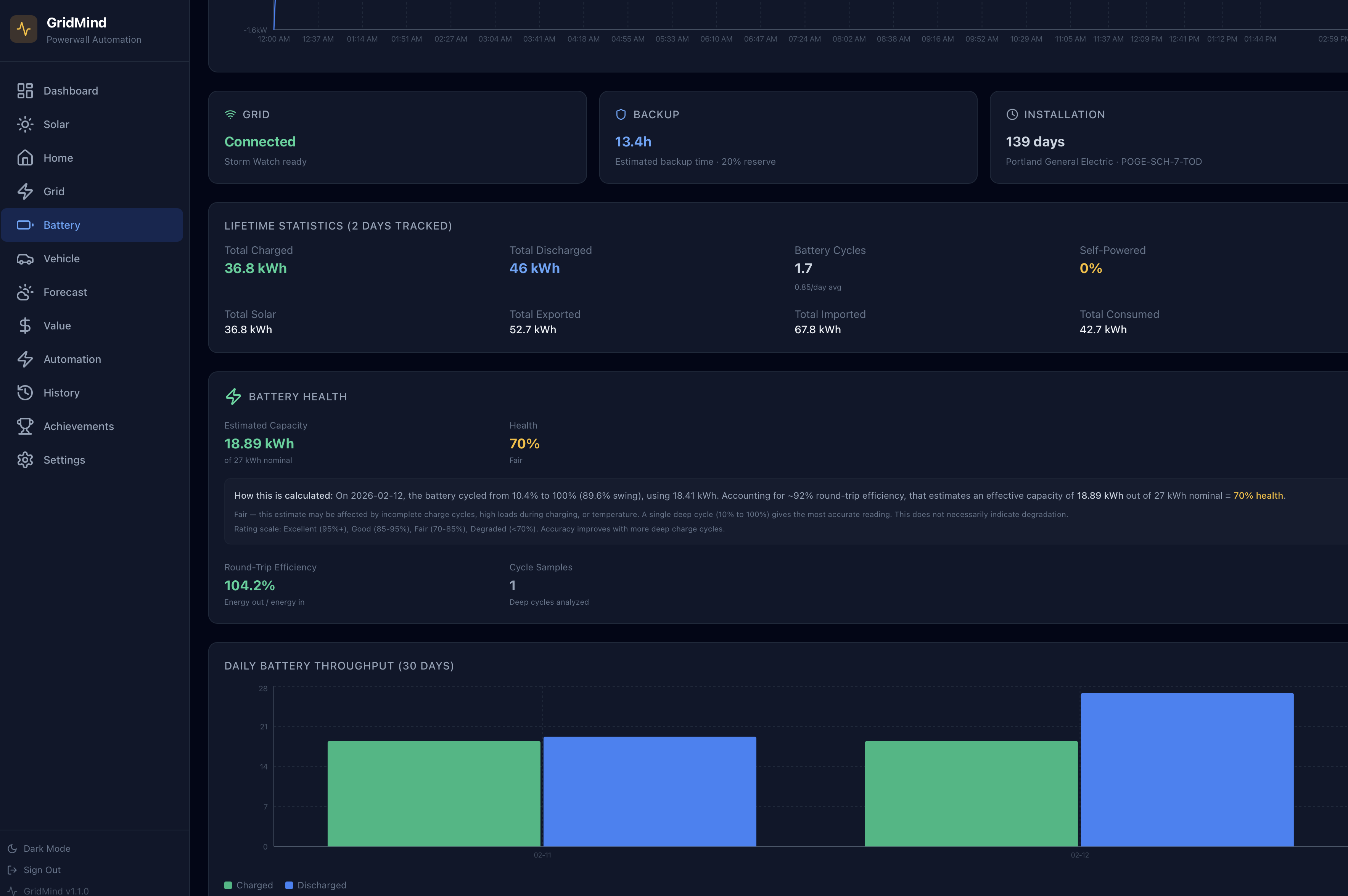
Task: Open the Automation menu item
Action: coord(72,360)
